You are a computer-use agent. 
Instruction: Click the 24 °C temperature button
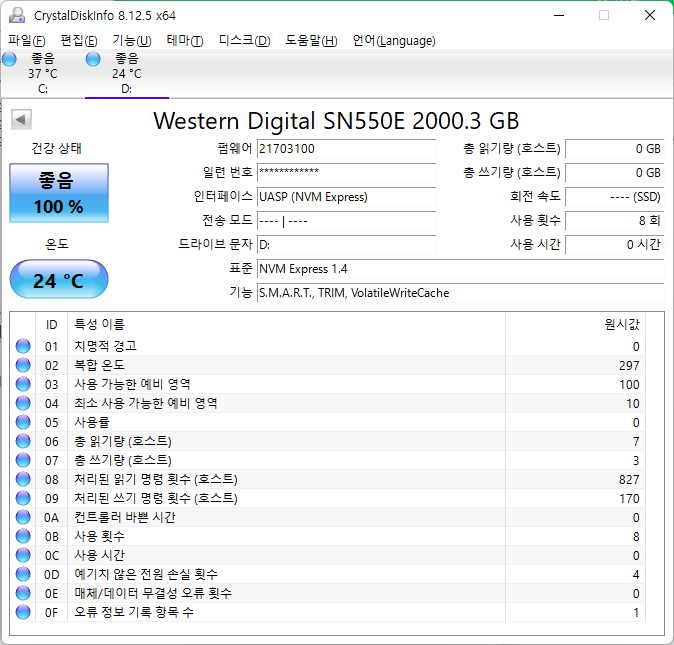pos(59,279)
